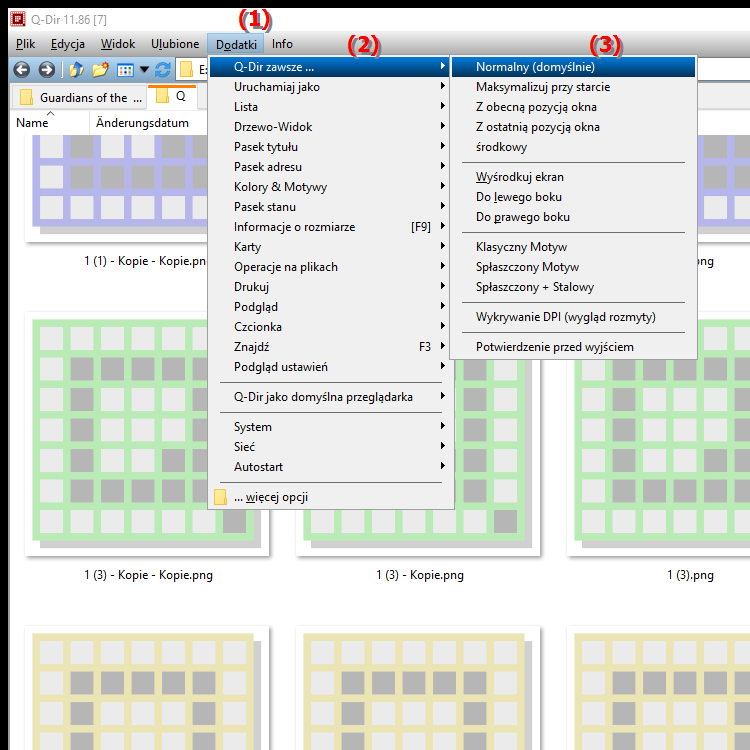Viewport: 750px width, 750px height.
Task: Open Q-Dir jako domyślna przeglądarka submenu
Action: coord(329,397)
